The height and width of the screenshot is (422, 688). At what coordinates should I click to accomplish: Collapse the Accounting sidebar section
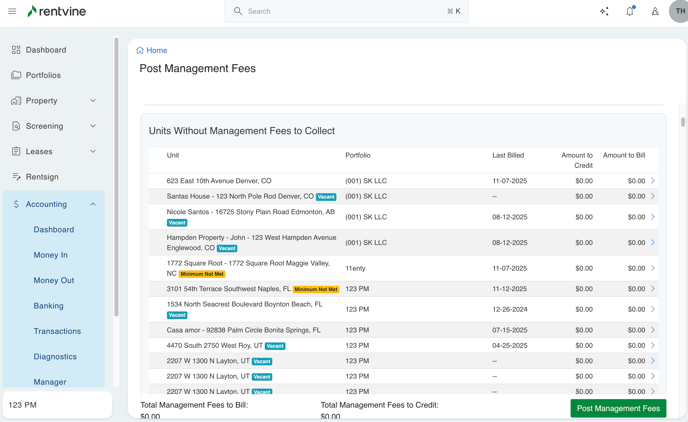click(93, 204)
